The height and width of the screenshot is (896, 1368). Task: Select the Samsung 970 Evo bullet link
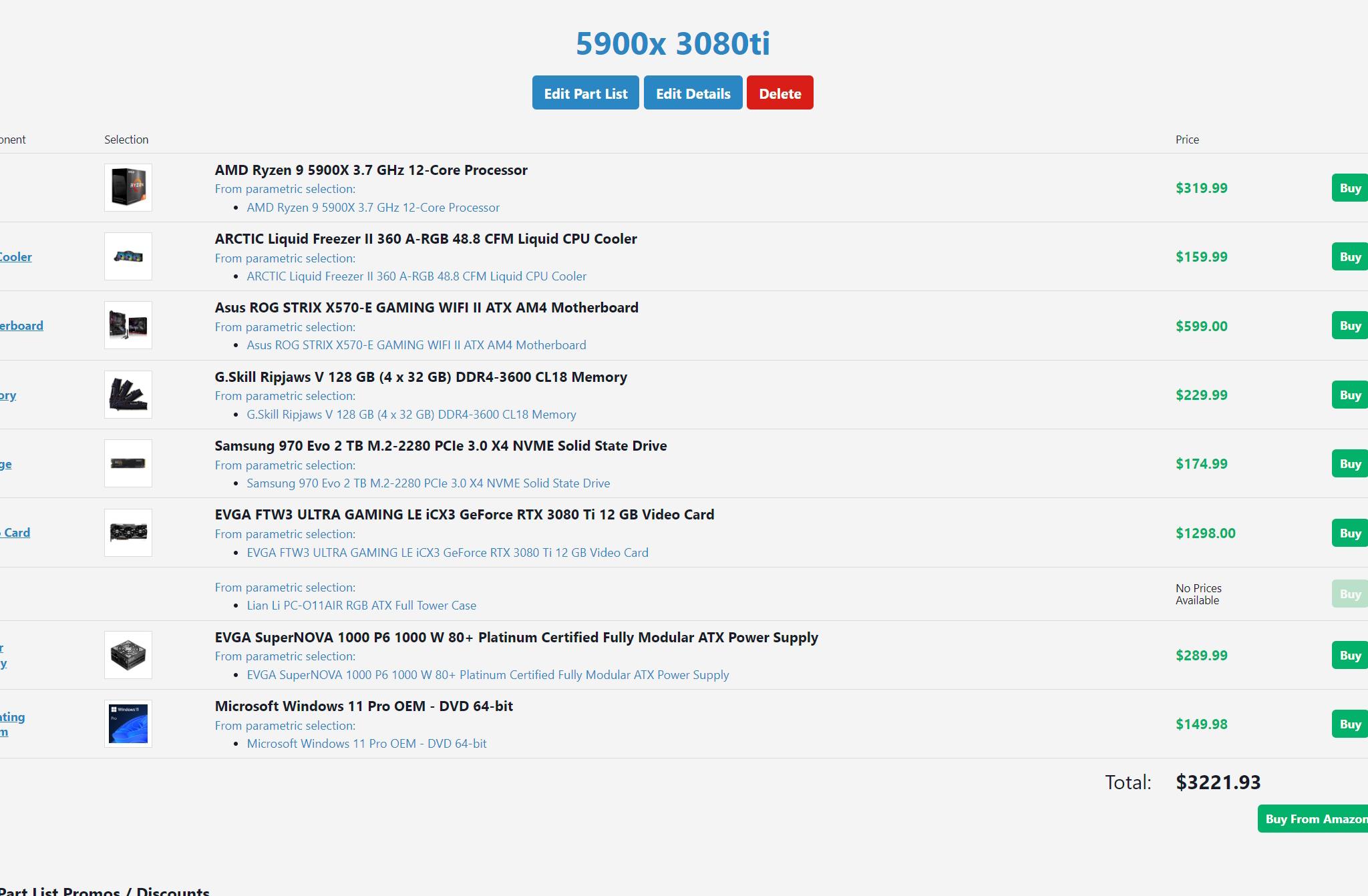(428, 483)
